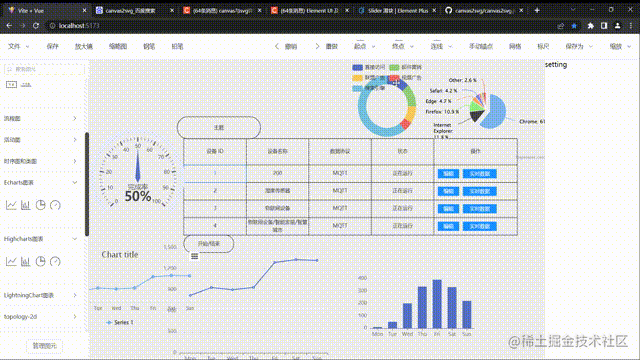Click 实时数据 button in device row 1
The height and width of the screenshot is (360, 640).
tap(480, 173)
